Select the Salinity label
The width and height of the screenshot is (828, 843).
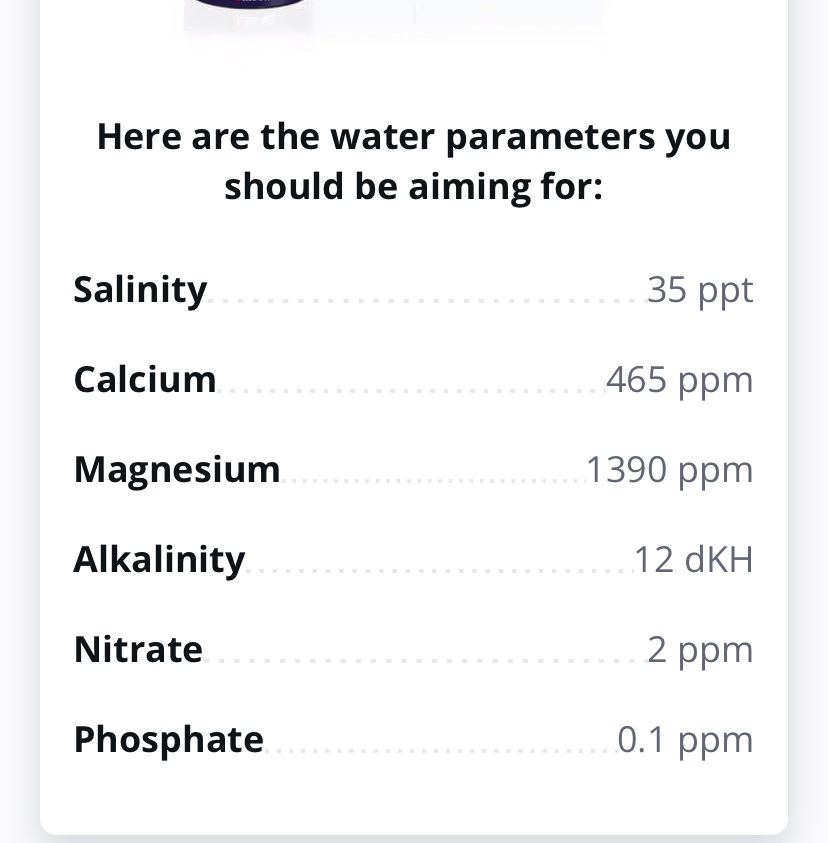pos(140,290)
